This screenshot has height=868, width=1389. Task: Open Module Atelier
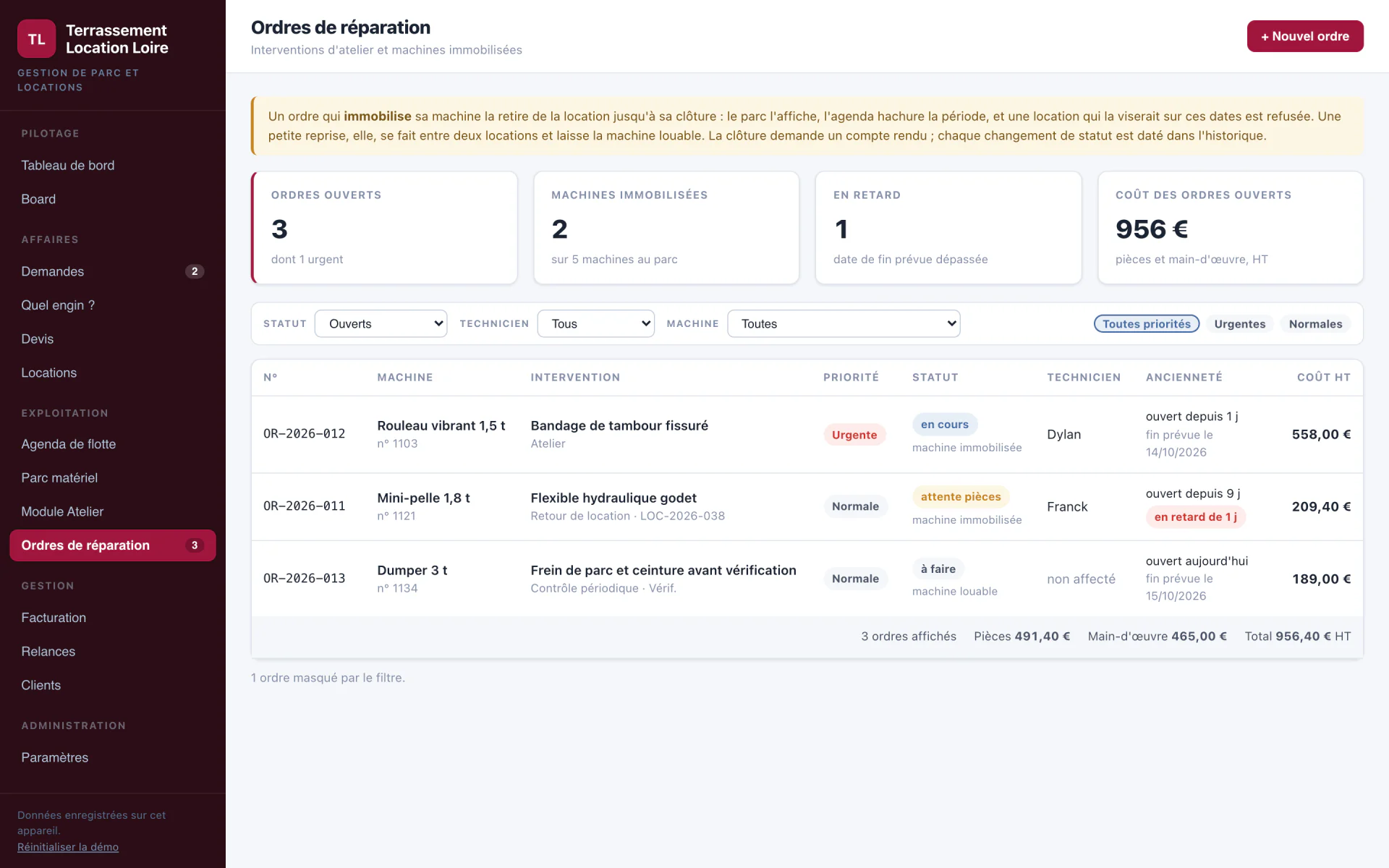[113, 511]
